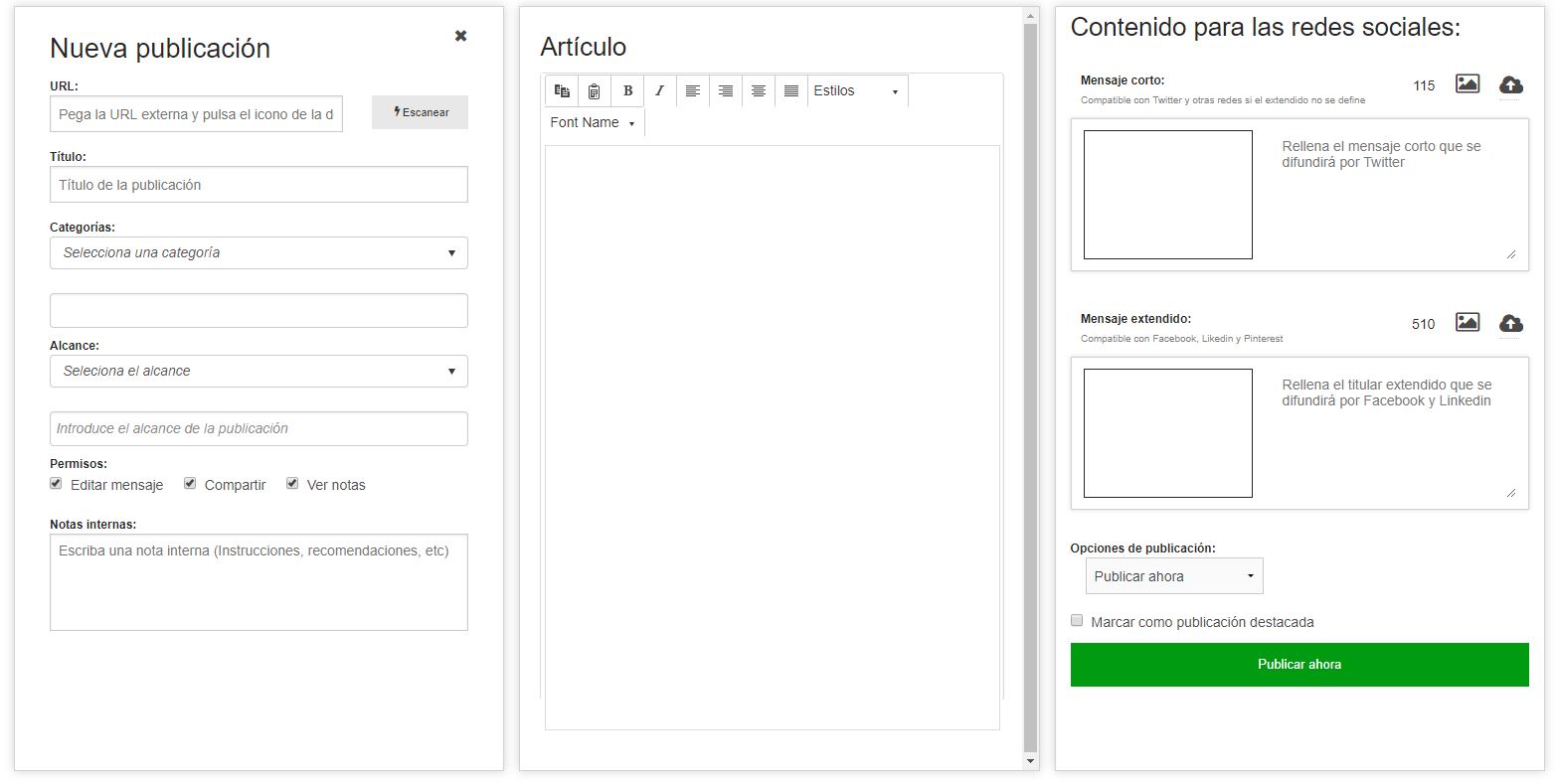Click the cloud upload icon for Mensaje corto
1558x784 pixels.
point(1511,84)
